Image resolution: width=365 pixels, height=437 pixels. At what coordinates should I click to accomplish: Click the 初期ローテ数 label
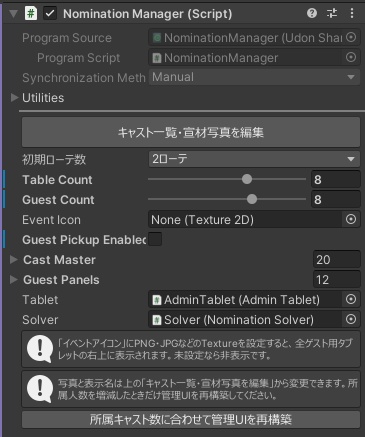(54, 159)
